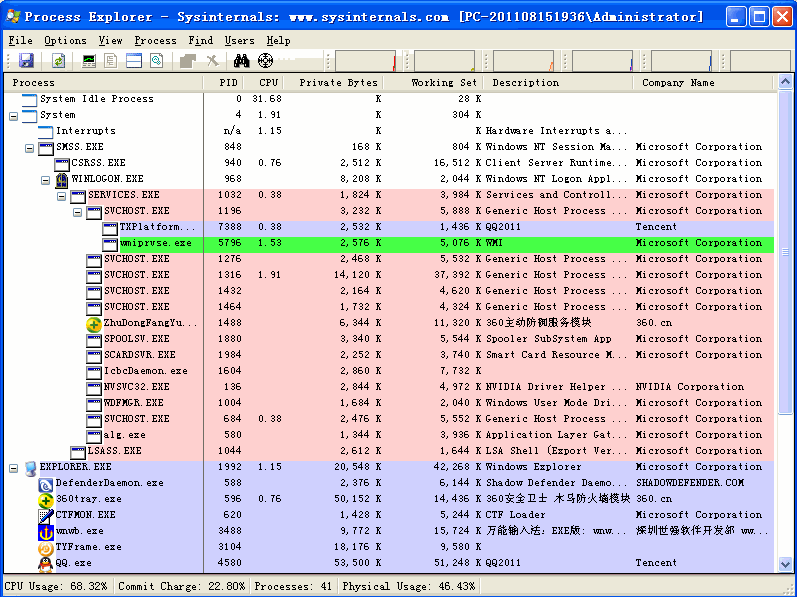Sort by the CPU column header
Screen dimensions: 797x597
268,83
